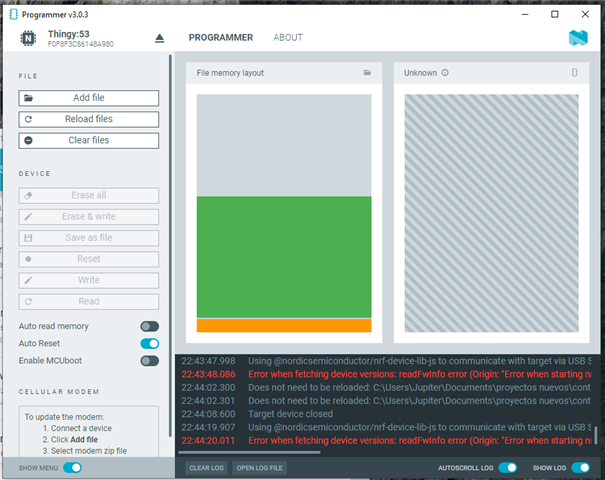
Task: Click the 22:44:20.011 error log entry
Action: (386, 441)
